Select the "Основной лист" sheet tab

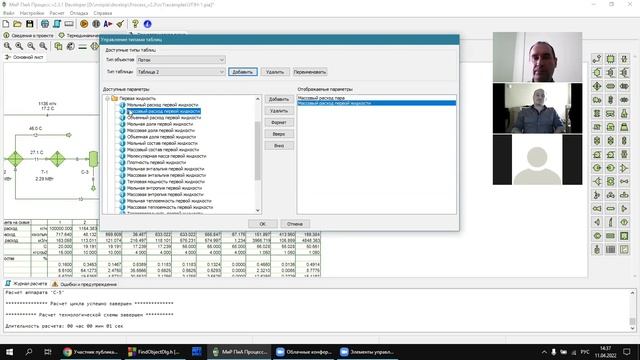pyautogui.click(x=24, y=57)
